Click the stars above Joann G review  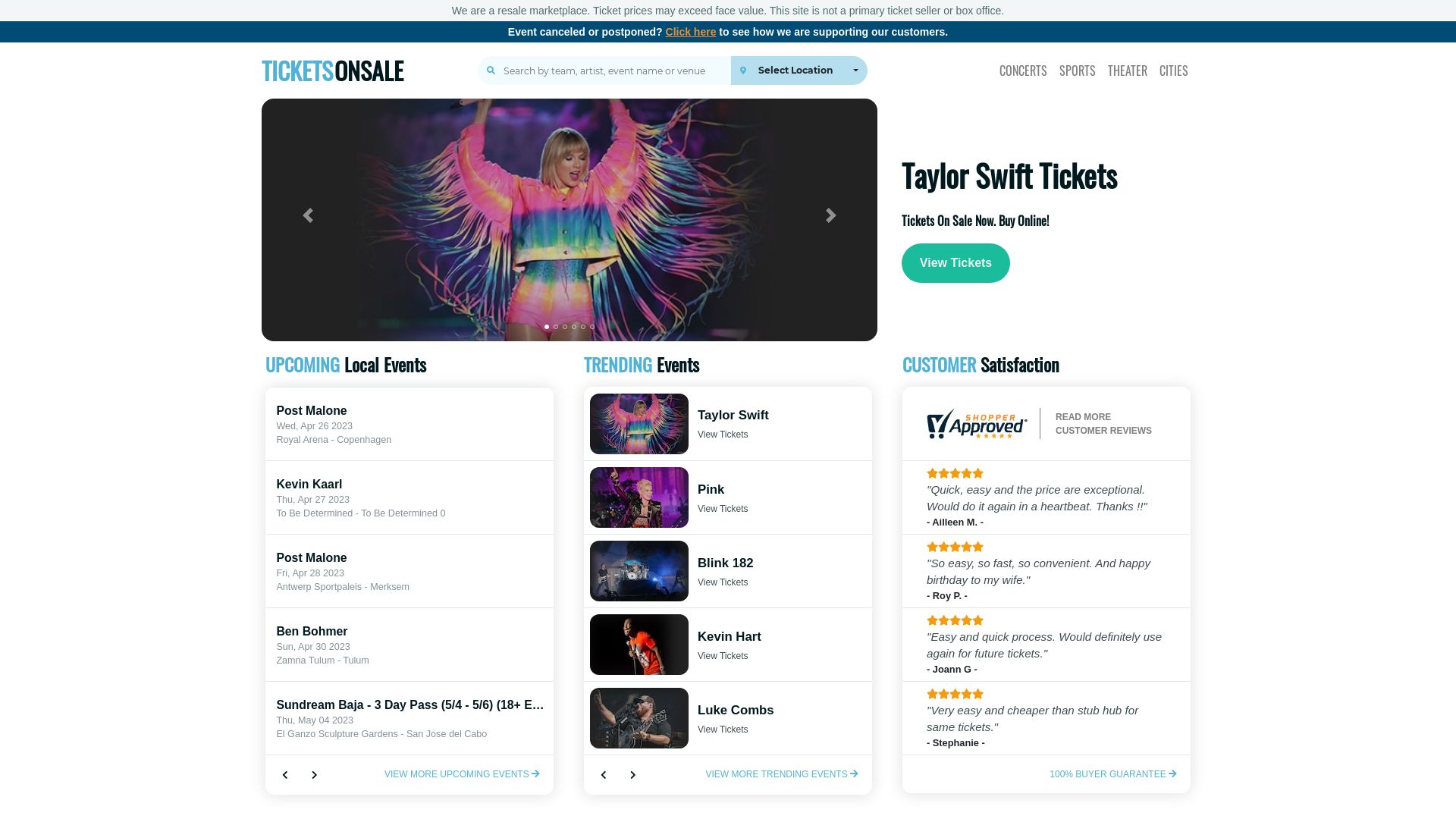(x=955, y=620)
